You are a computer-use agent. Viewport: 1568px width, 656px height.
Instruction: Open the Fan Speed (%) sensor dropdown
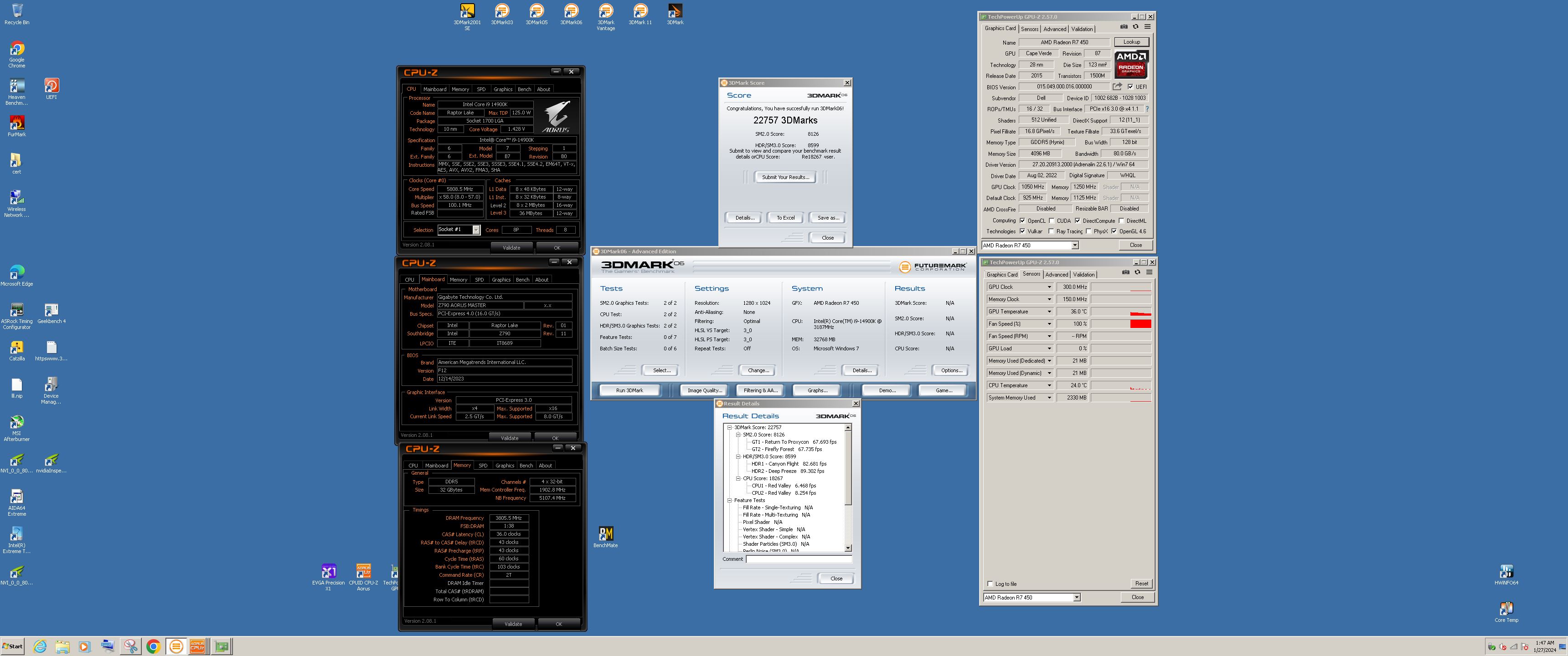point(1049,324)
